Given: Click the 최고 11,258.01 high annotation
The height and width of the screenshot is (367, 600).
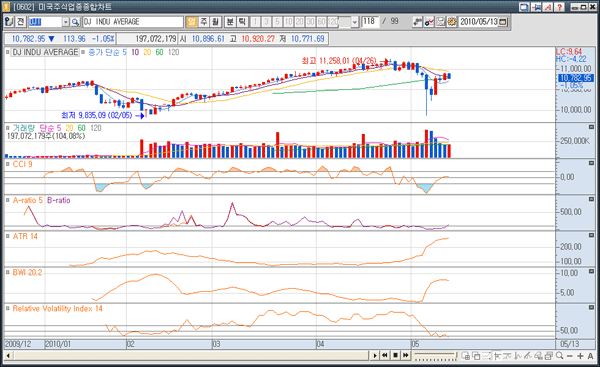Looking at the screenshot, I should pos(339,61).
